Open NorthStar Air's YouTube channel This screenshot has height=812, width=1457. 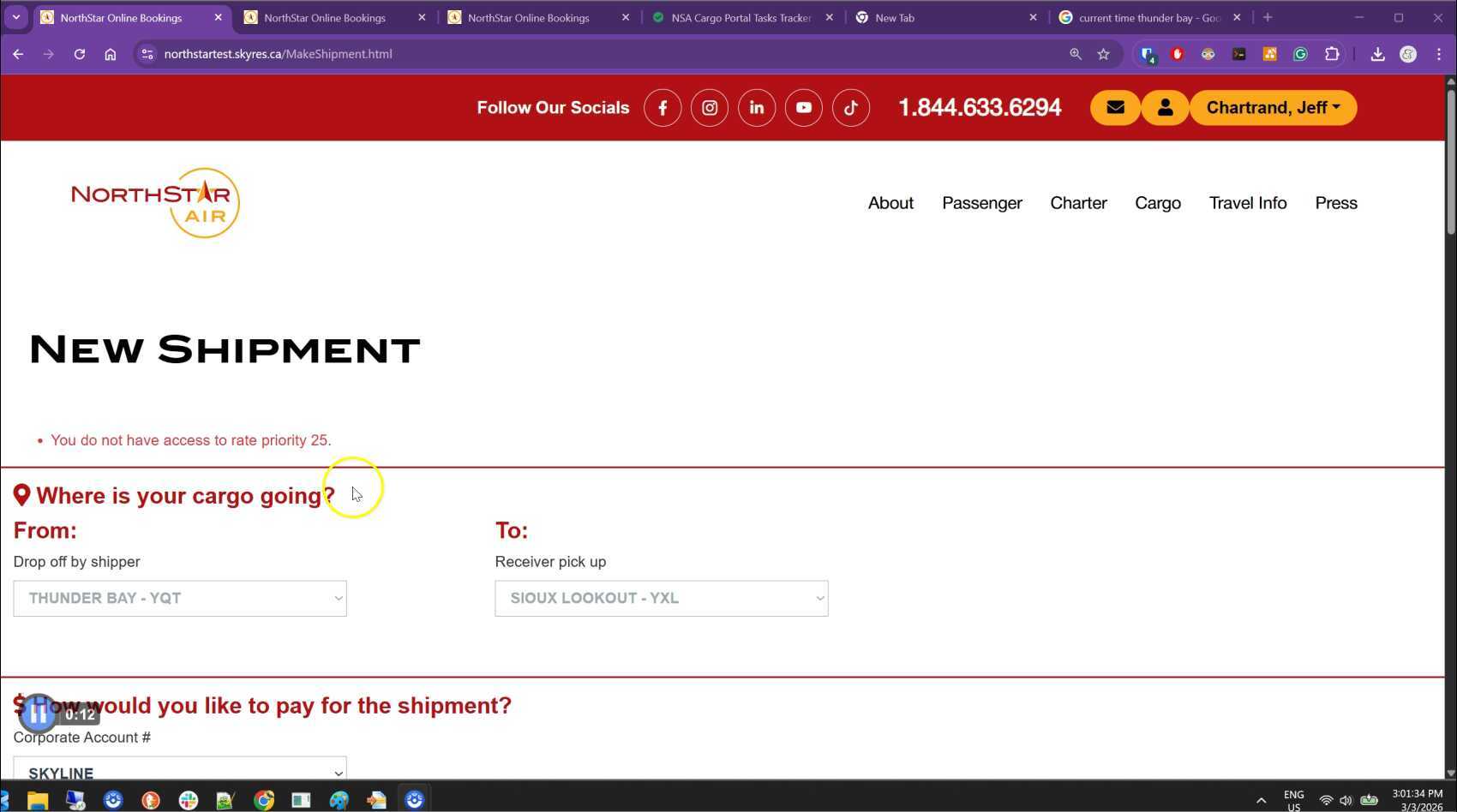click(804, 108)
